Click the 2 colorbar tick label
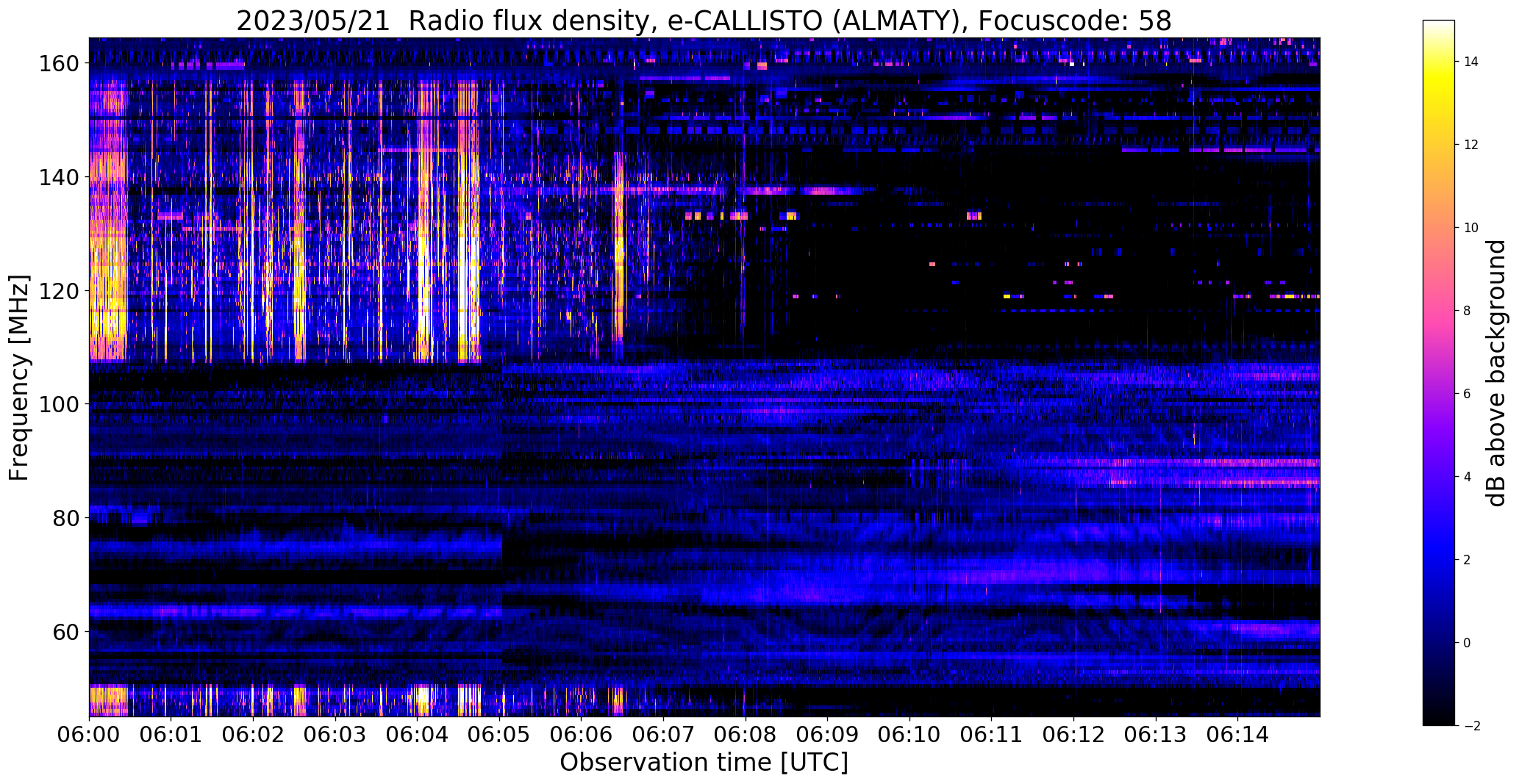The height and width of the screenshot is (784, 1519). tap(1468, 560)
